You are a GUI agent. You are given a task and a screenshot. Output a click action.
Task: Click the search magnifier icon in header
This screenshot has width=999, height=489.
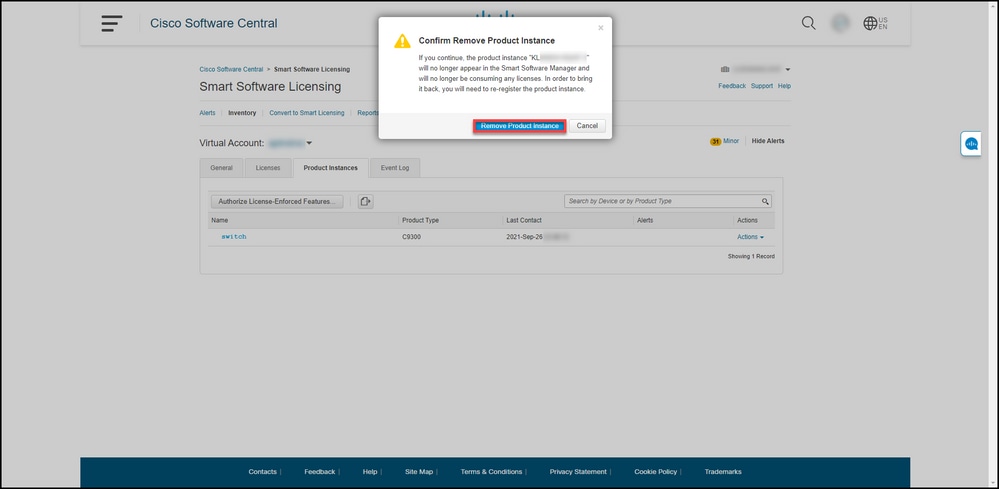pyautogui.click(x=809, y=24)
